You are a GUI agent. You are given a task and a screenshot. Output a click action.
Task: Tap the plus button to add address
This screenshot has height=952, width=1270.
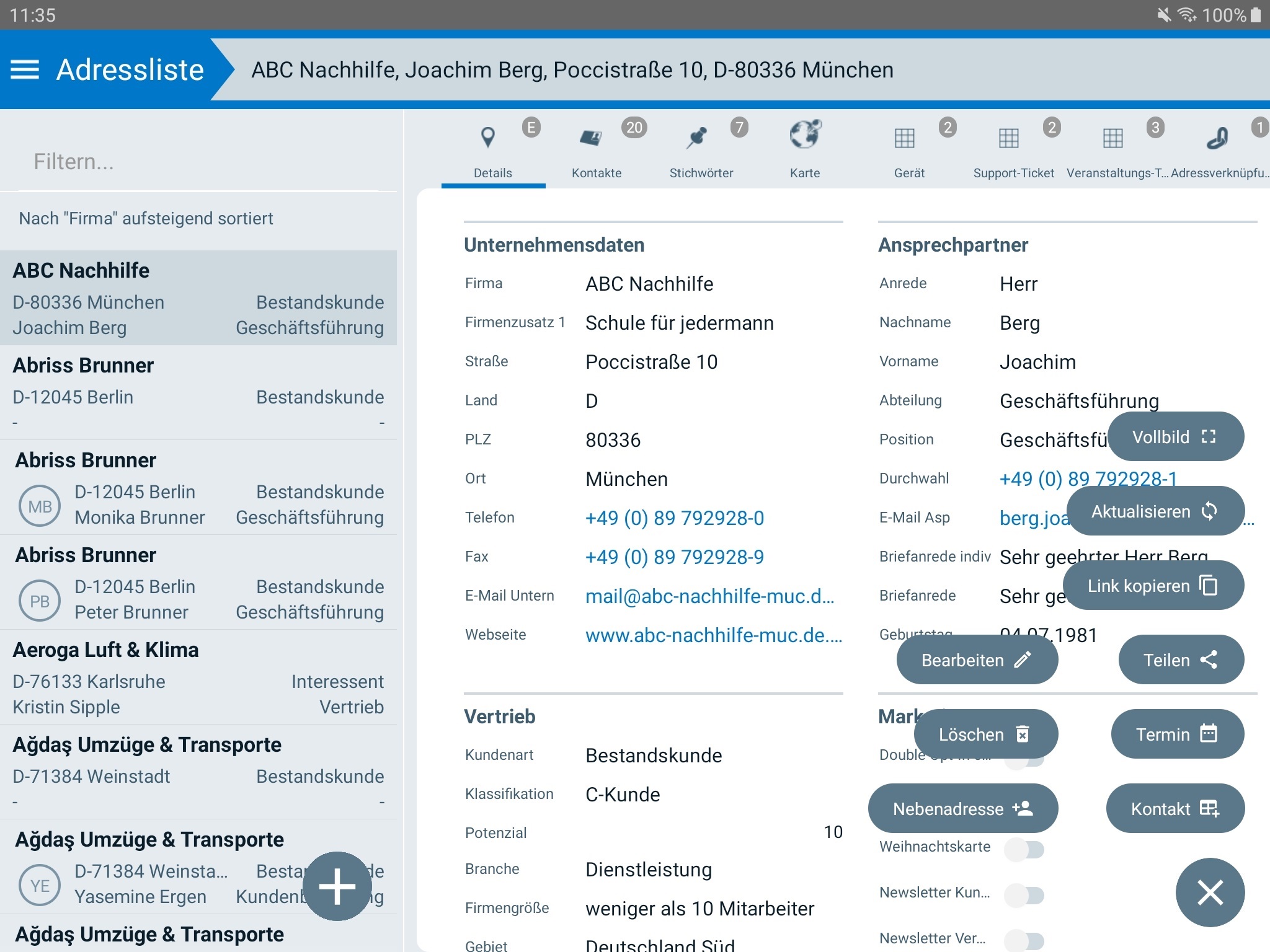point(337,886)
